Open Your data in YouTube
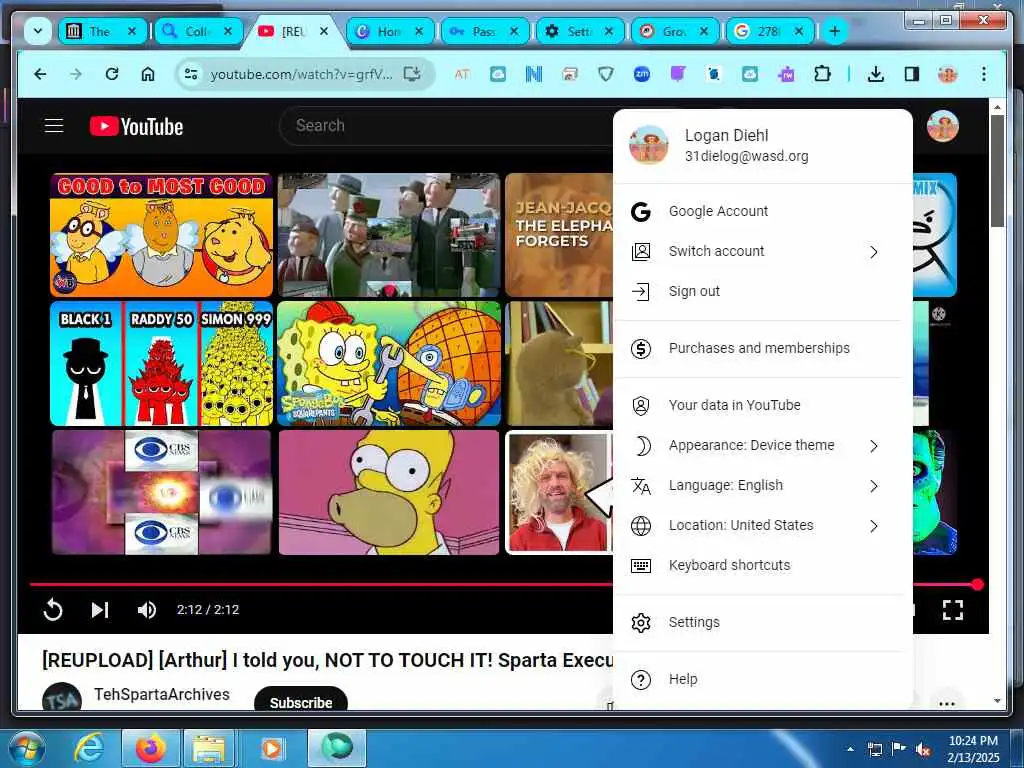The height and width of the screenshot is (768, 1024). point(763,405)
